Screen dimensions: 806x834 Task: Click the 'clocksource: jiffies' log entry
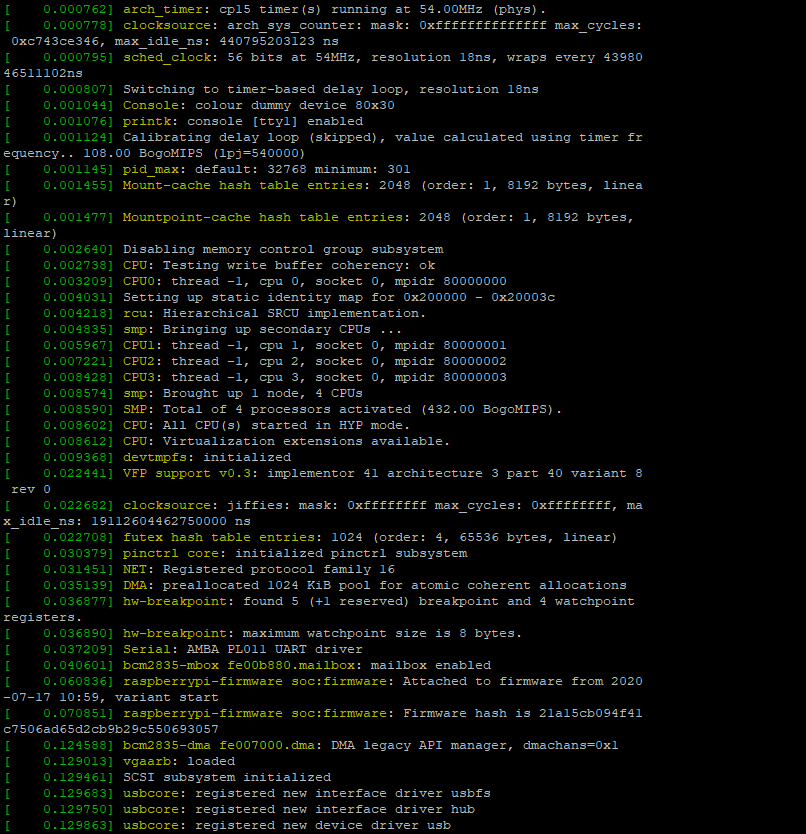(383, 505)
